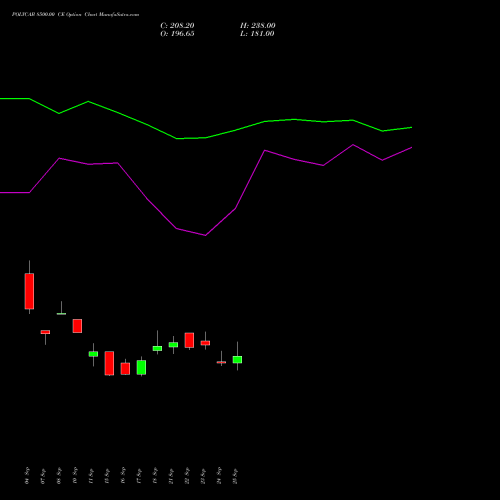The image size is (500, 500).
Task: Click the 24 Sep date axis label
Action: pos(219,476)
